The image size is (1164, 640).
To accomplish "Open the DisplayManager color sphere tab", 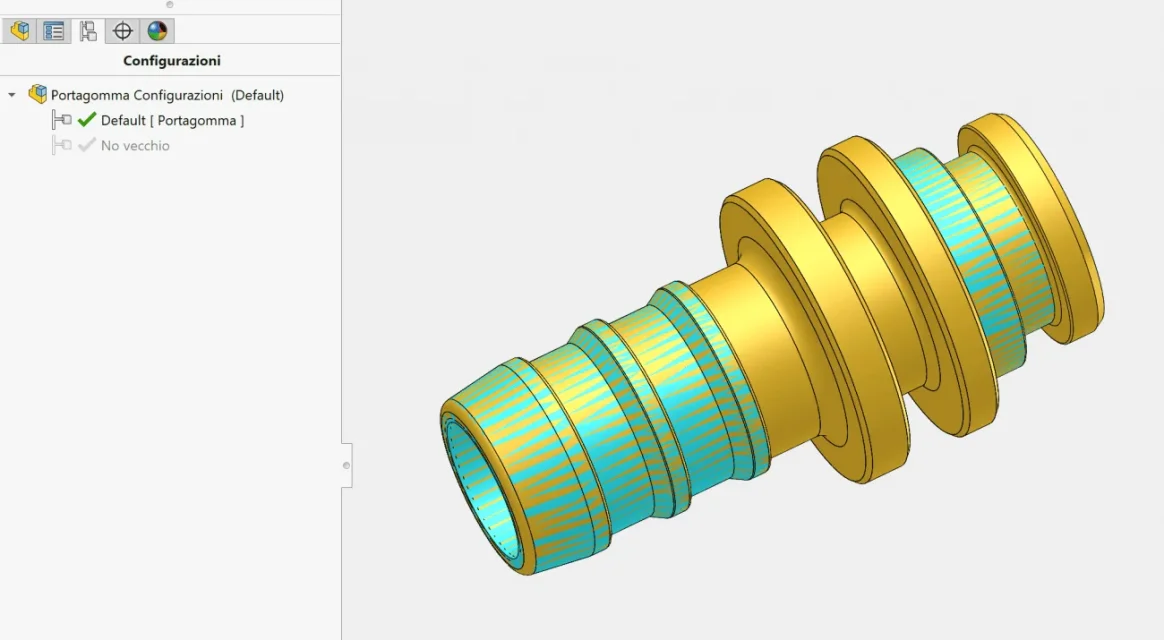I will pyautogui.click(x=157, y=31).
